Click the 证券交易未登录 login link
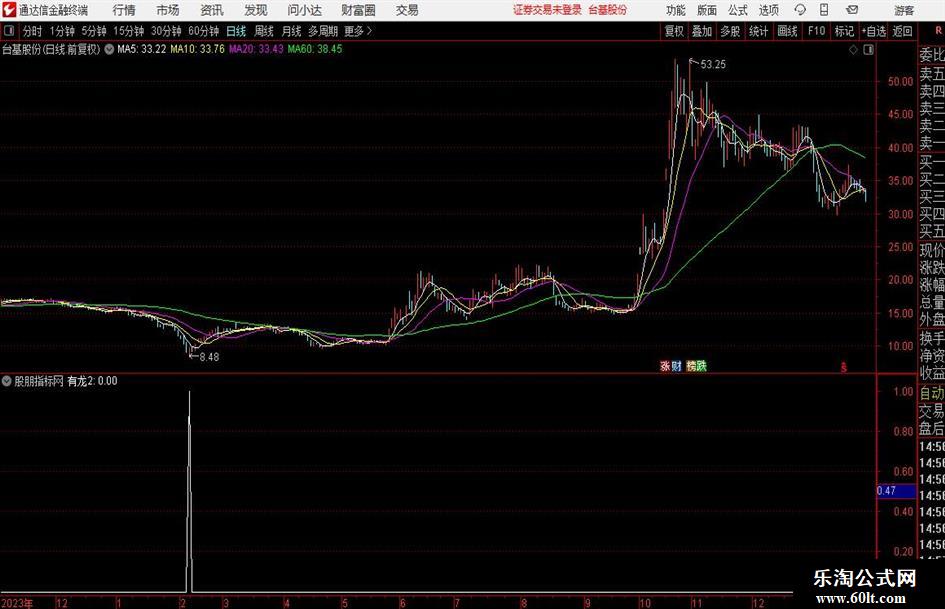This screenshot has width=945, height=609. coord(548,10)
